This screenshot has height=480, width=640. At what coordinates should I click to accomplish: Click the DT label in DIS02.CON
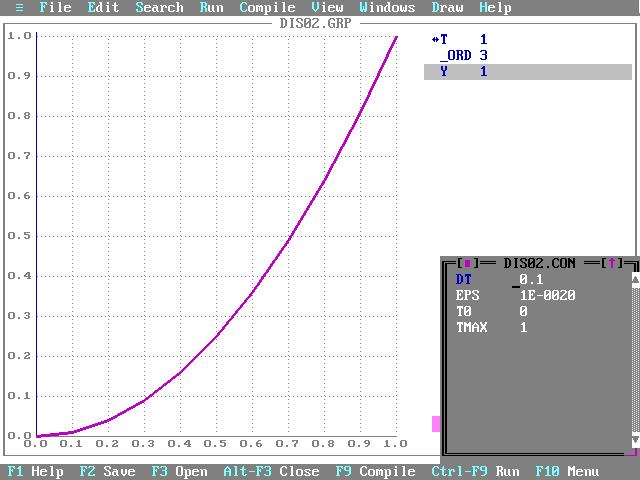click(x=464, y=280)
